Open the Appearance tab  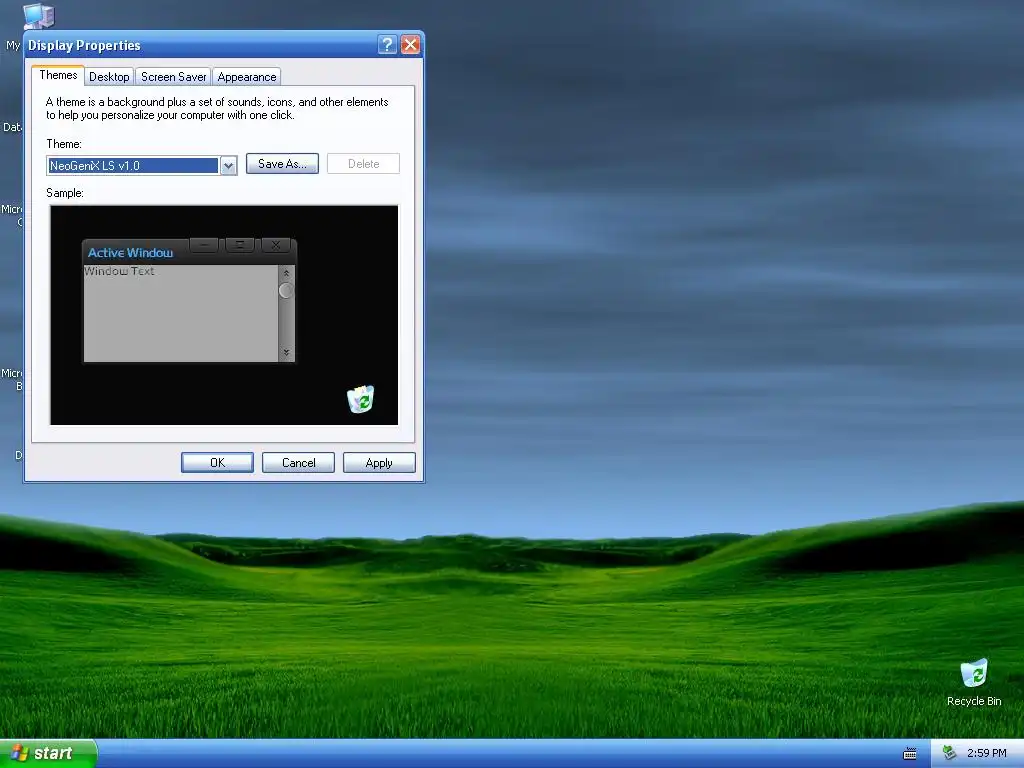click(247, 77)
